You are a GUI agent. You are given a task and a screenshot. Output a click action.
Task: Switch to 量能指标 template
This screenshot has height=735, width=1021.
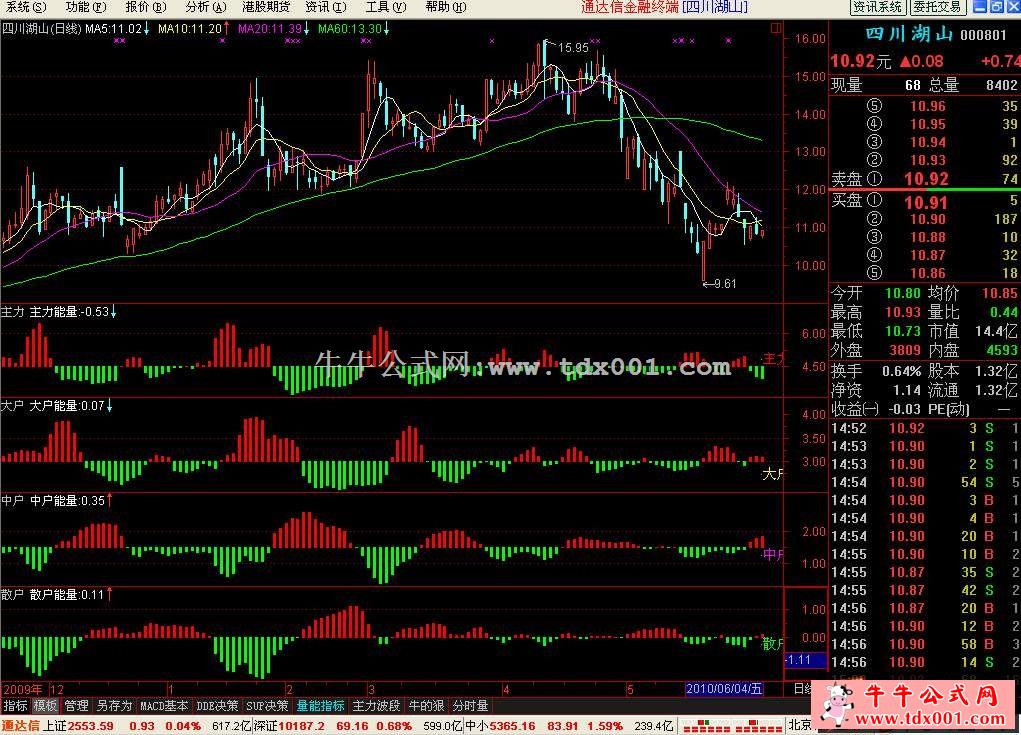point(320,706)
